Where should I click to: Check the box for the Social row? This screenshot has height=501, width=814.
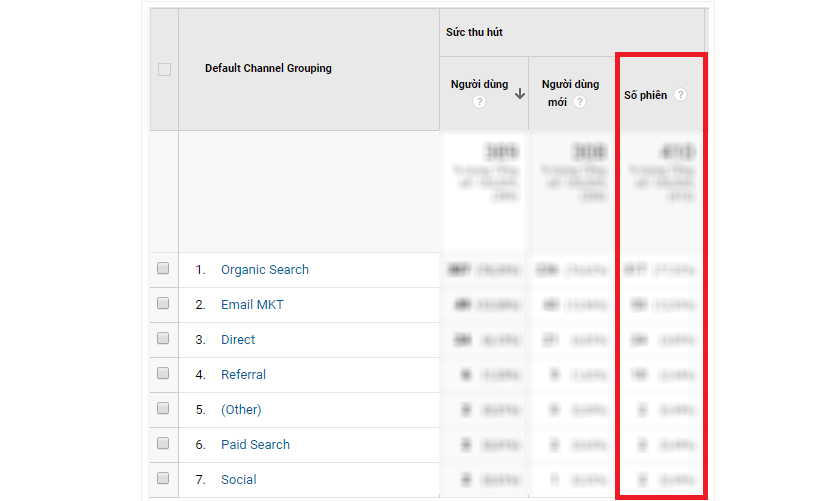[164, 479]
